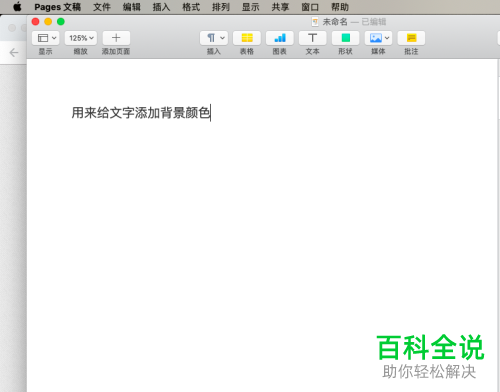
Task: Open the 帮助 menu
Action: point(340,7)
